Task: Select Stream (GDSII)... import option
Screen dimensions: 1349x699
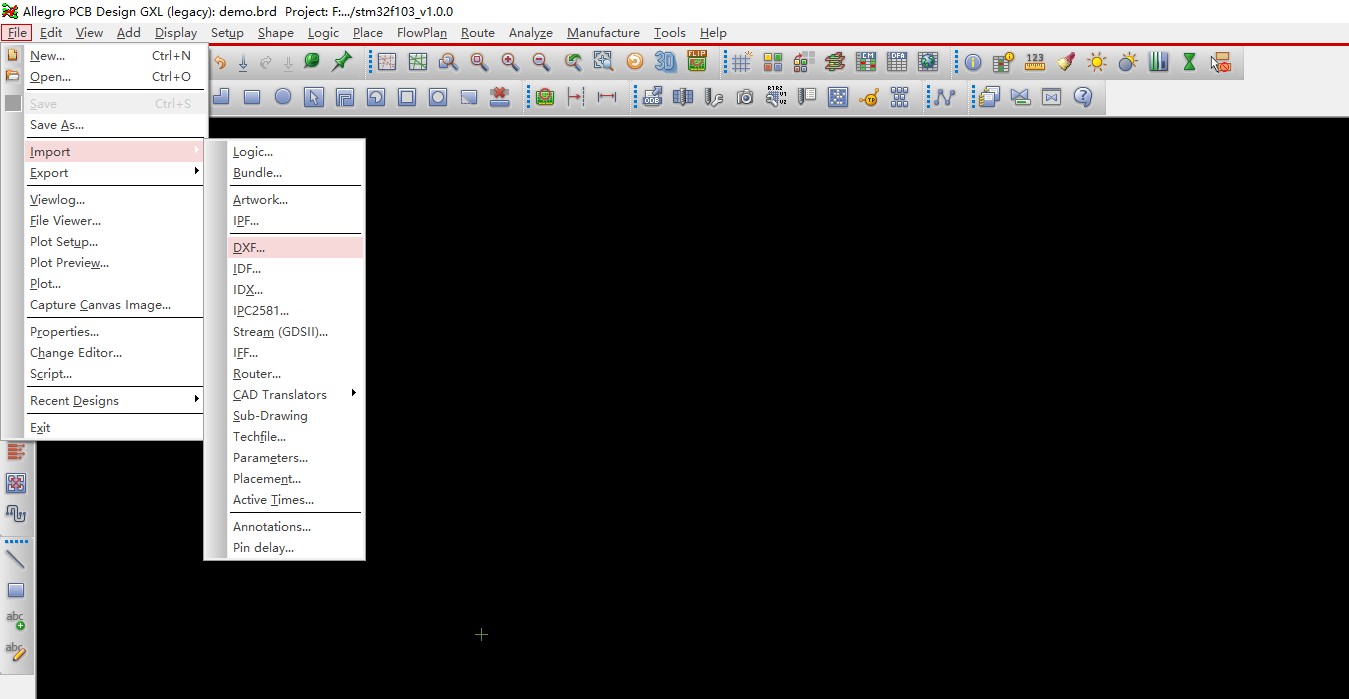Action: tap(295, 332)
